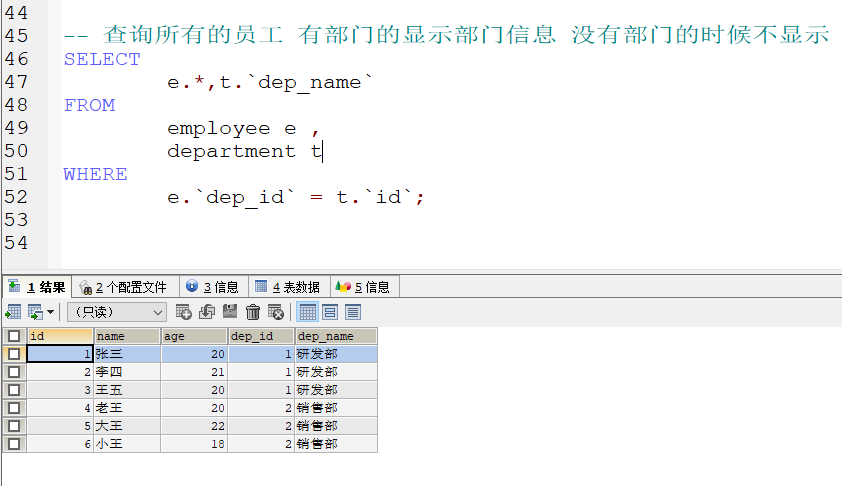Switch to grid view mode

click(x=308, y=312)
